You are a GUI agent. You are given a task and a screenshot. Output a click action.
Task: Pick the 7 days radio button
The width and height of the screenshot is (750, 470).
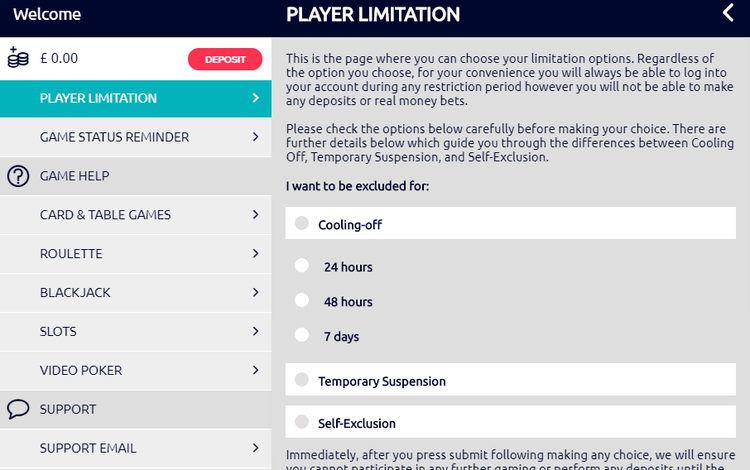click(x=302, y=336)
